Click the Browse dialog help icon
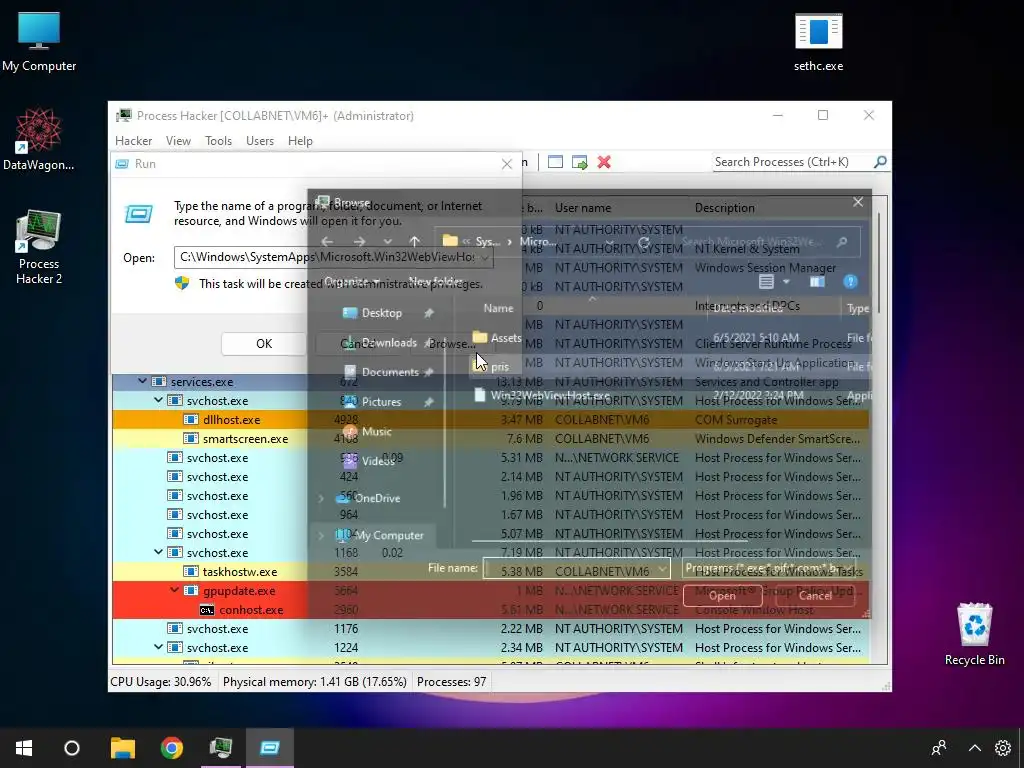This screenshot has width=1024, height=768. [x=850, y=281]
